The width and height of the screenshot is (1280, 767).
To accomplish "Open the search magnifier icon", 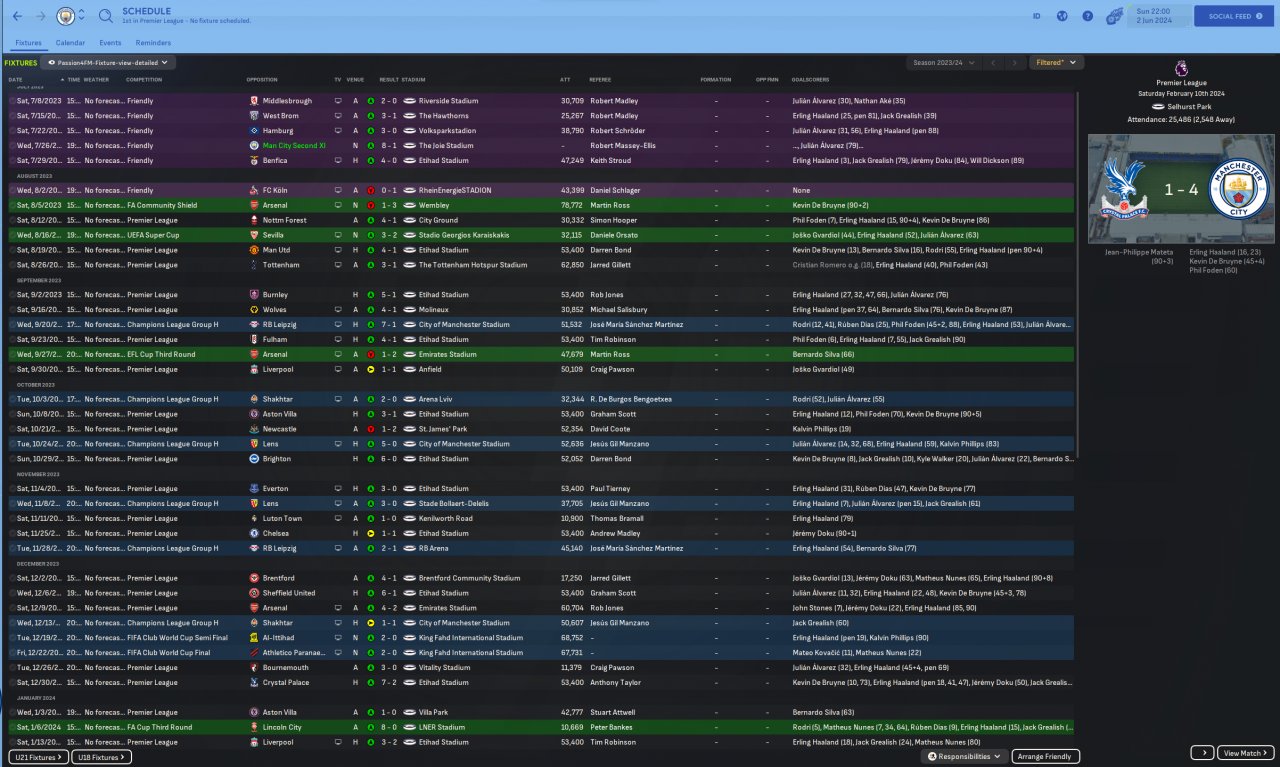I will click(x=106, y=16).
